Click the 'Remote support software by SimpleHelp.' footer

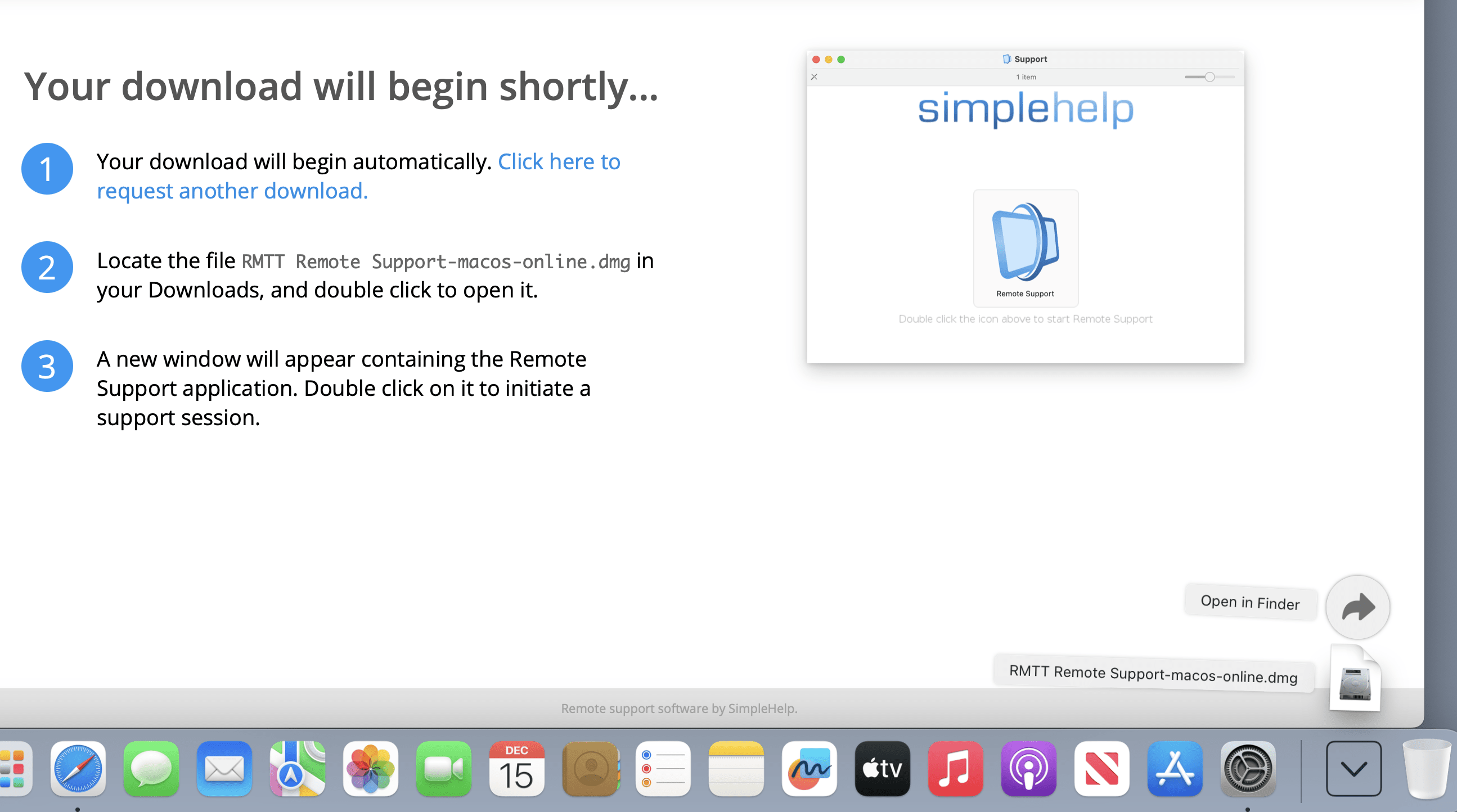coord(680,708)
